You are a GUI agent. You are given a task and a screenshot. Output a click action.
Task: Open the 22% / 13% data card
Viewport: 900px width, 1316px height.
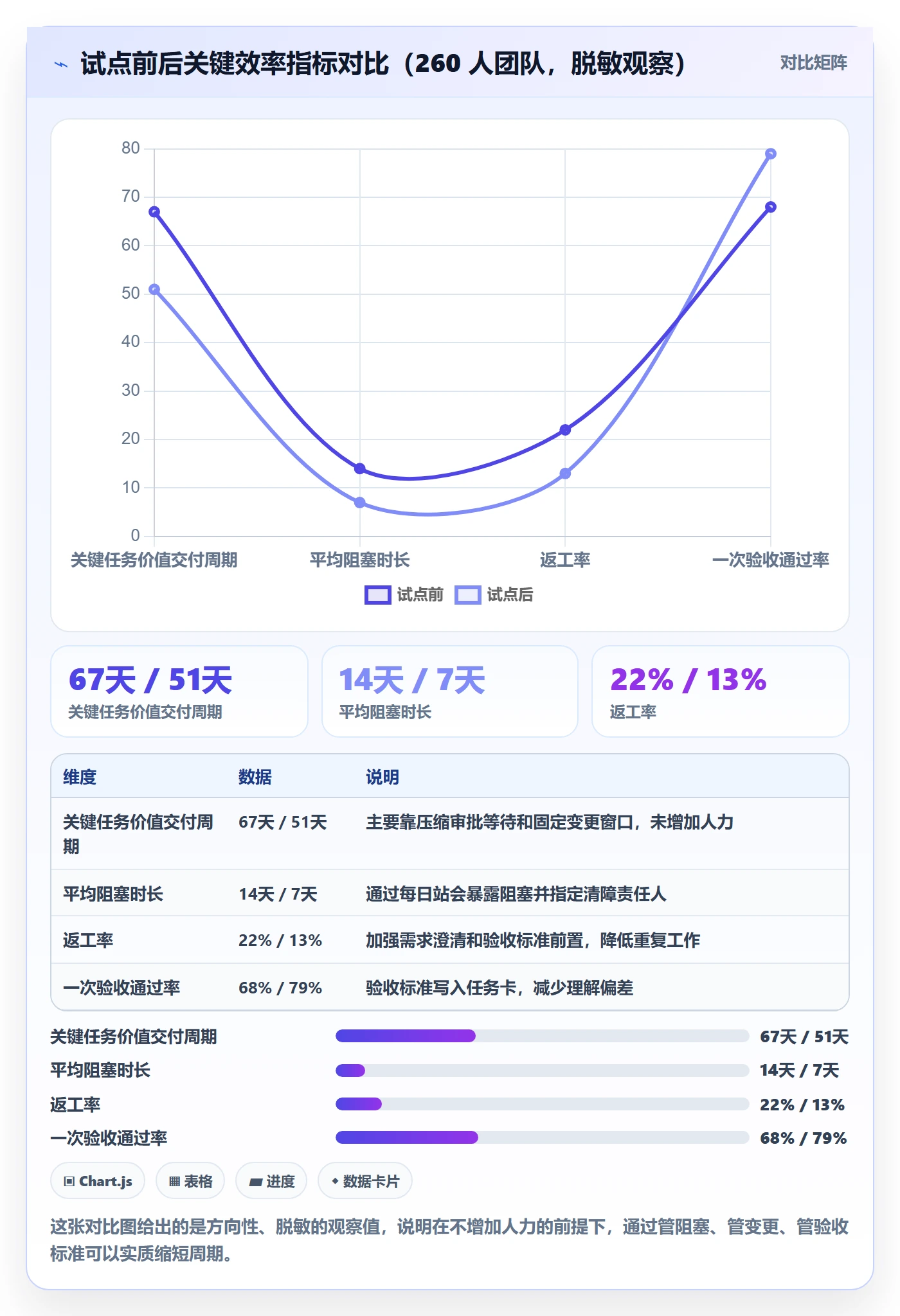tap(721, 691)
